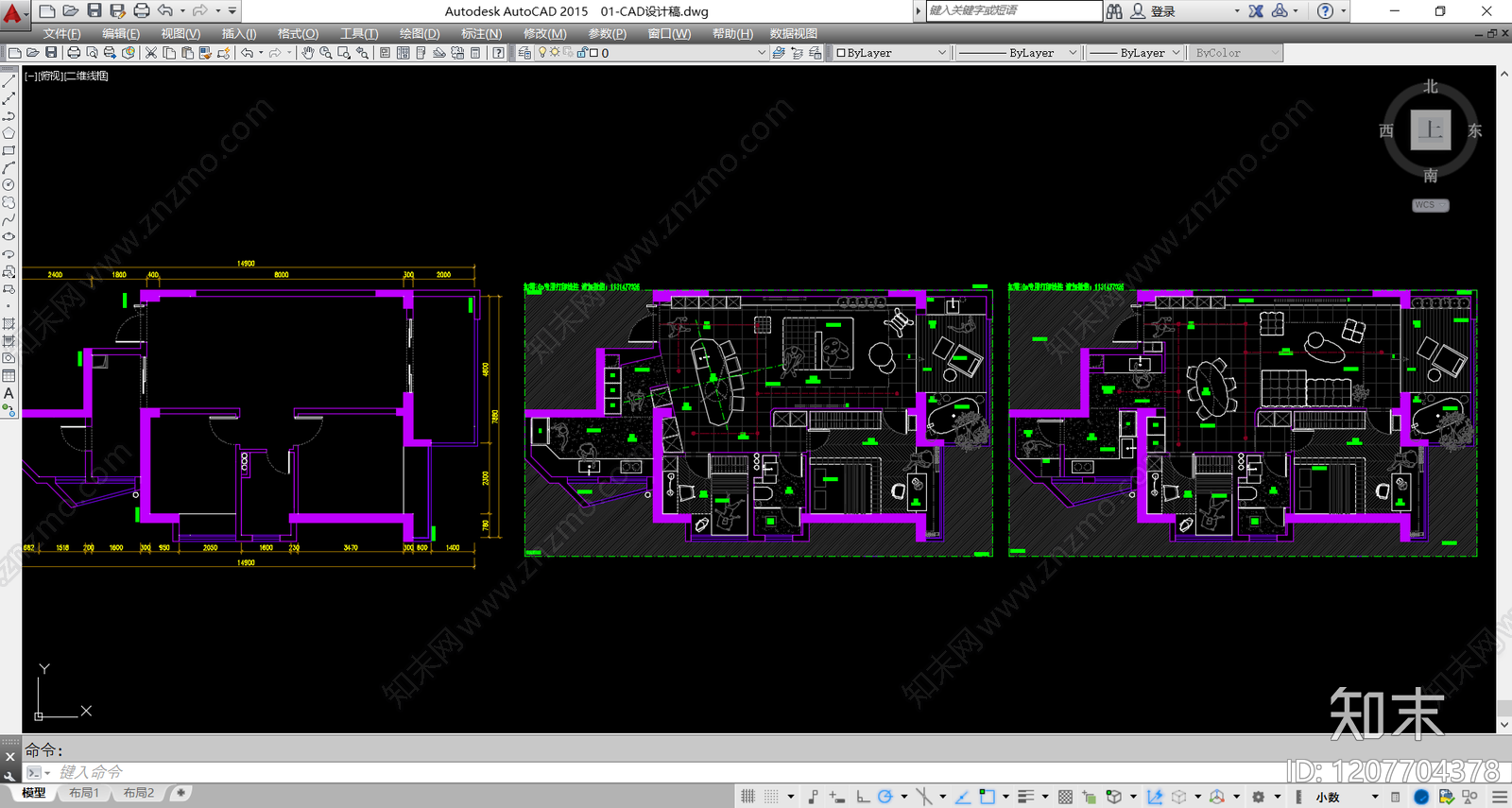Select the Rectangle drawing tool
Viewport: 1512px width, 808px height.
[9, 150]
